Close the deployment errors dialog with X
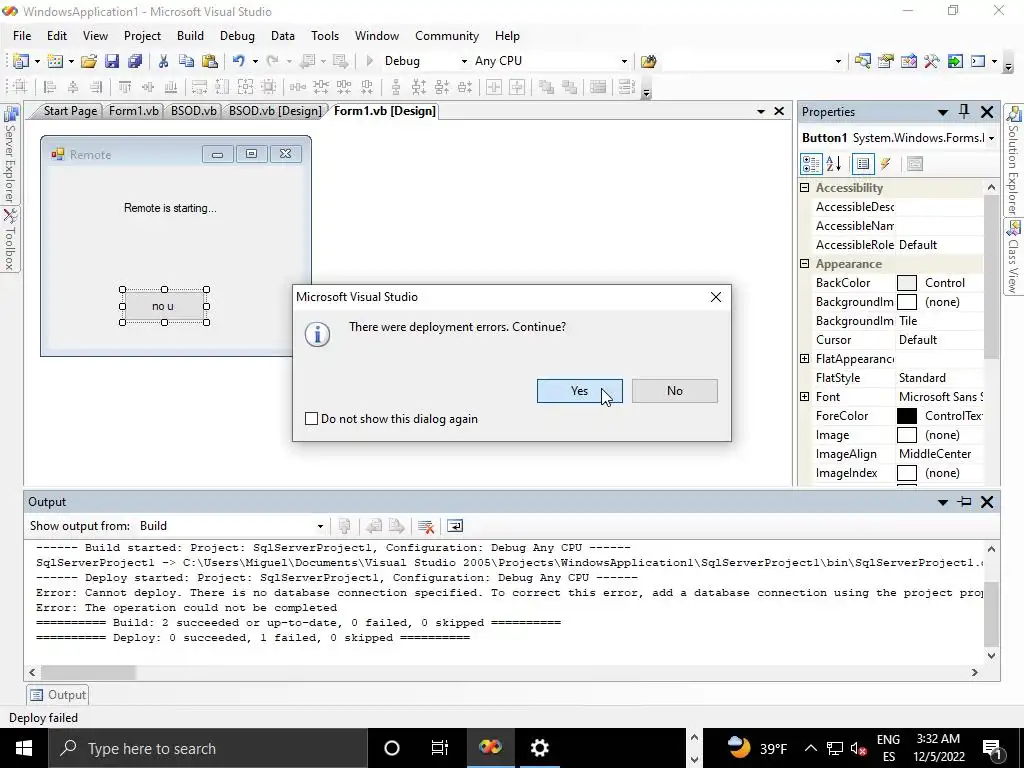 click(x=716, y=297)
